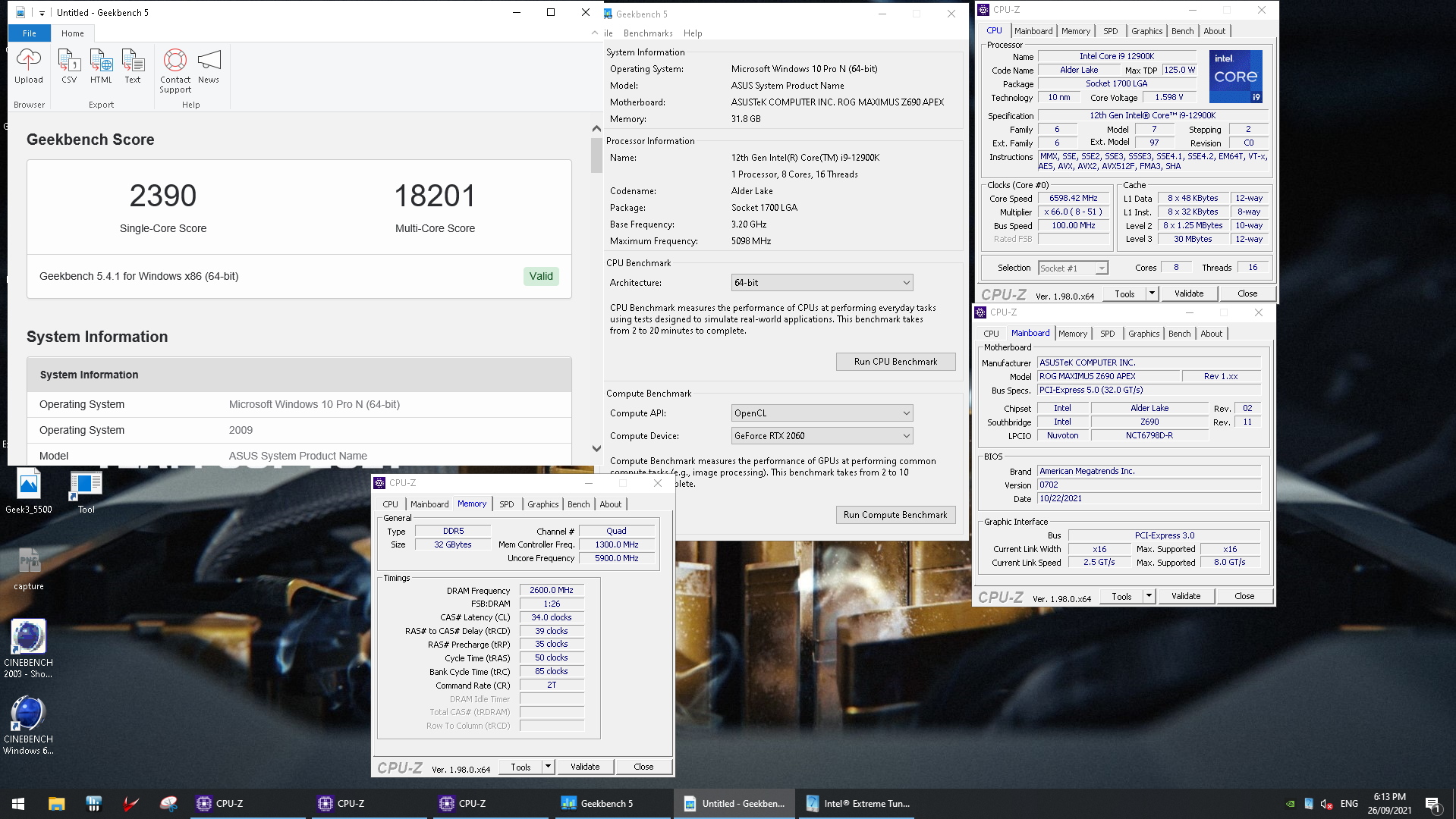The height and width of the screenshot is (819, 1456).
Task: Open File Explorer from taskbar
Action: pyautogui.click(x=57, y=804)
